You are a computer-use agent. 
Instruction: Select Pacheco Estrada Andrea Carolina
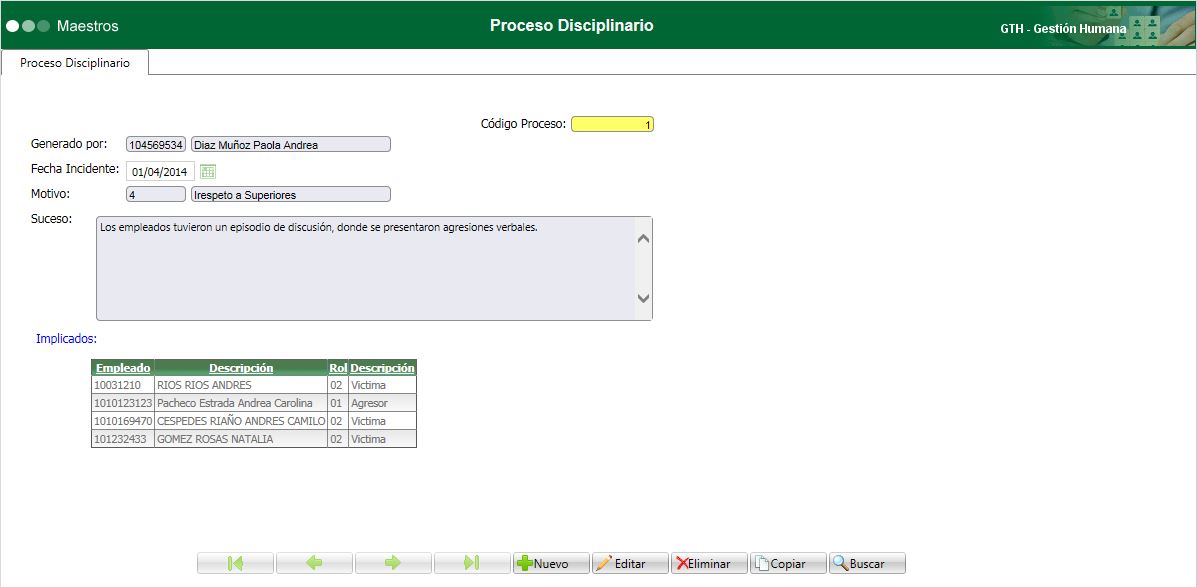241,403
